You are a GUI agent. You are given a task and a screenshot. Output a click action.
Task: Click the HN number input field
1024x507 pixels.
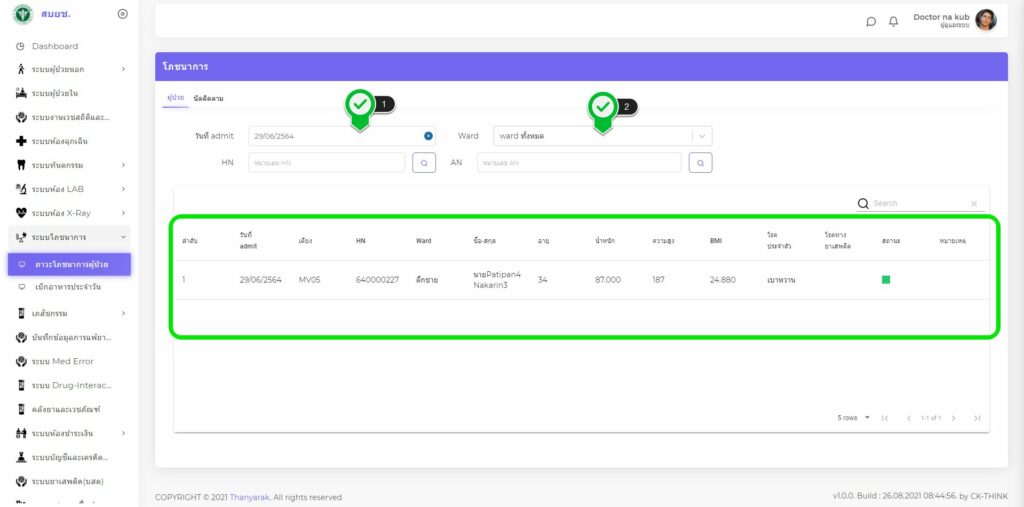(326, 162)
